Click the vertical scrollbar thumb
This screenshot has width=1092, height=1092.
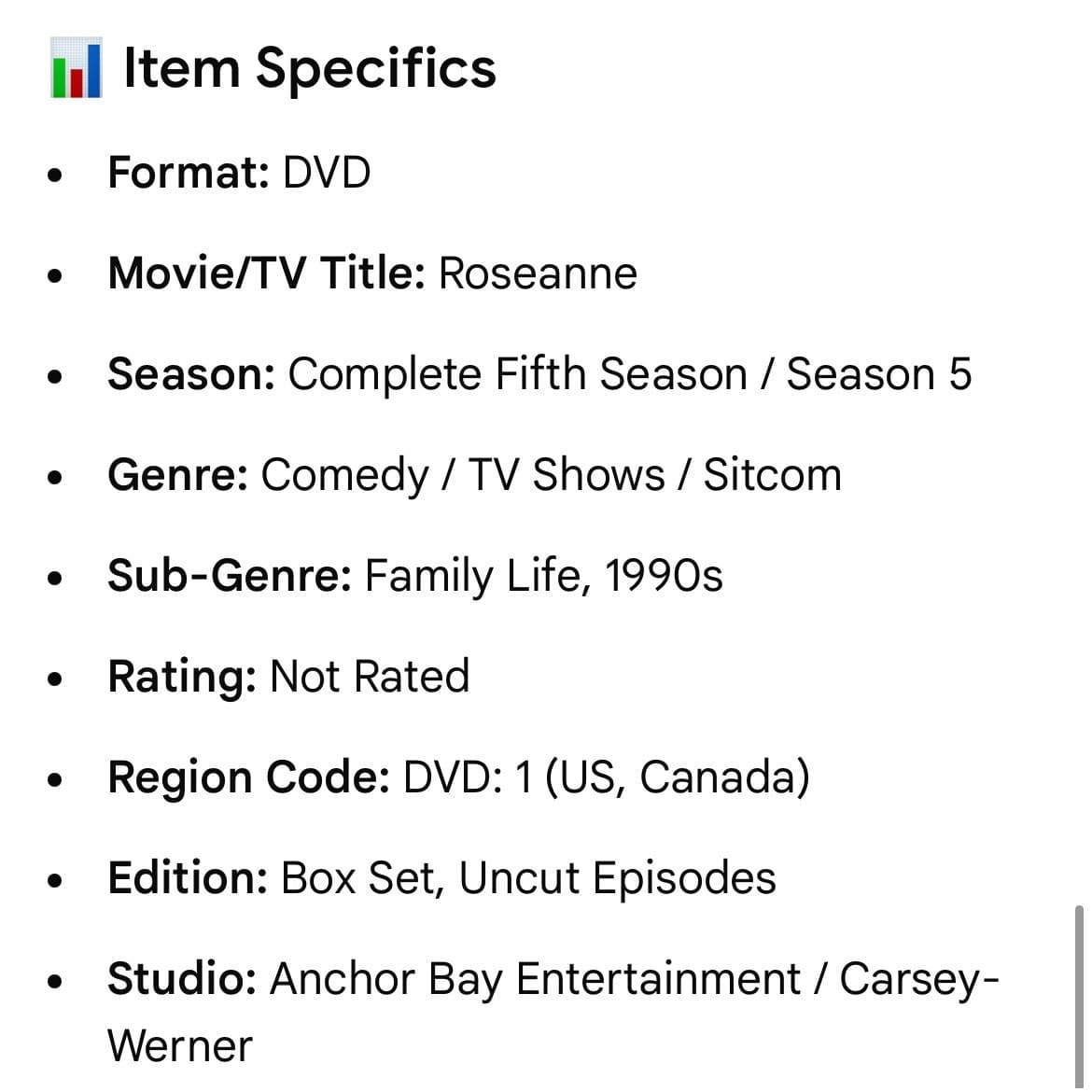click(x=1078, y=998)
